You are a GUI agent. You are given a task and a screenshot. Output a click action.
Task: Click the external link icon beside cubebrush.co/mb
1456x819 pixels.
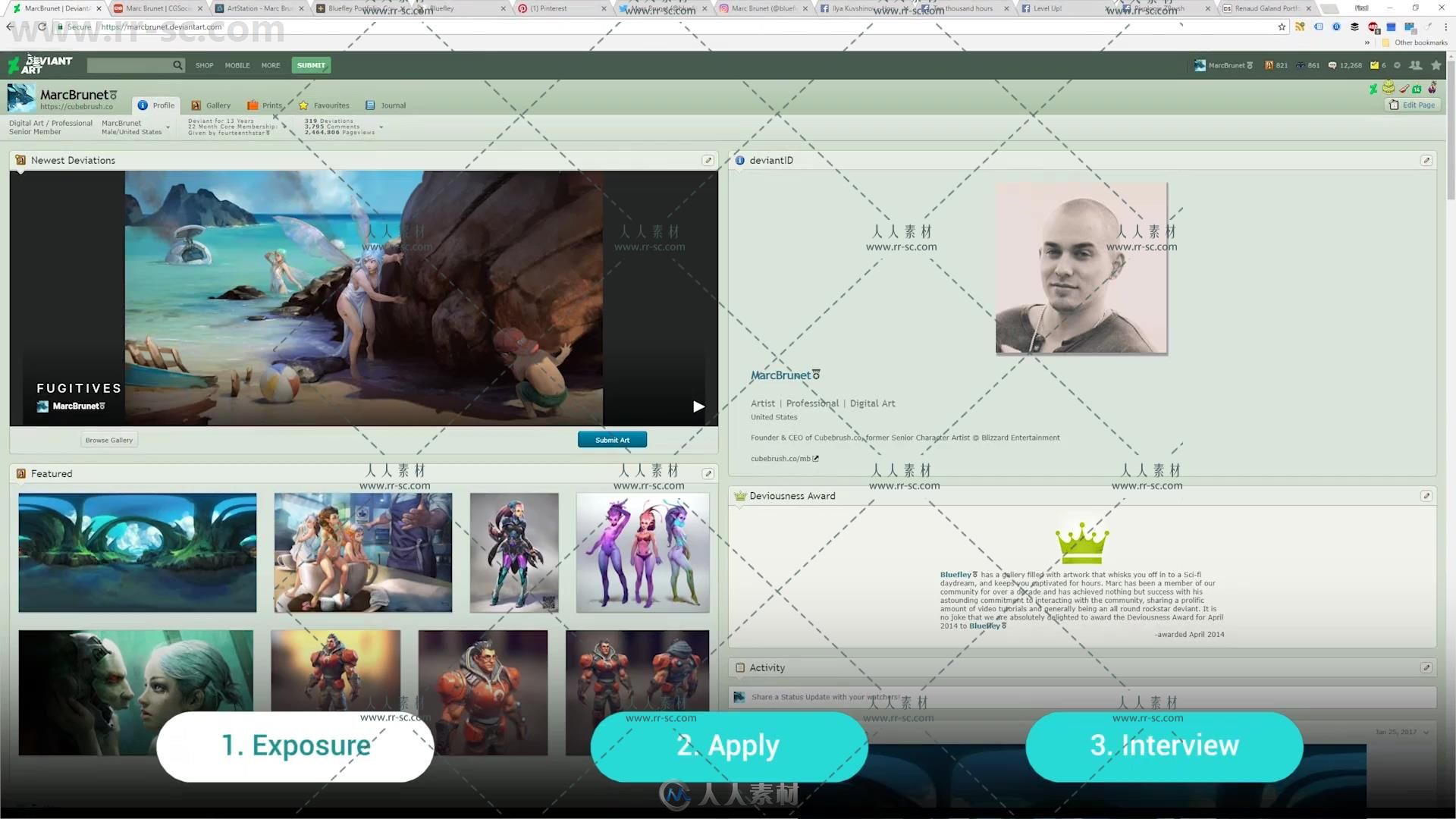[816, 458]
